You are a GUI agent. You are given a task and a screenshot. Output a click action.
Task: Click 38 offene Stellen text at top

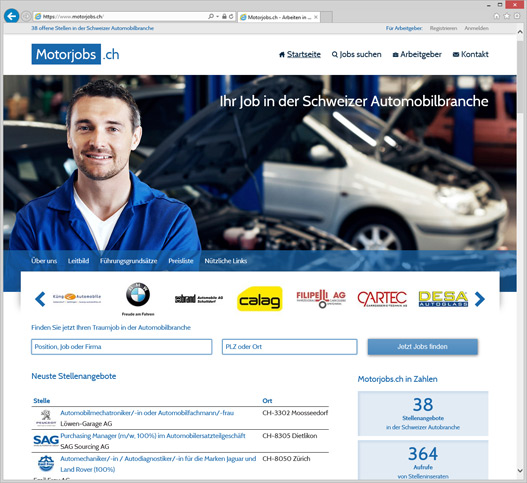92,28
